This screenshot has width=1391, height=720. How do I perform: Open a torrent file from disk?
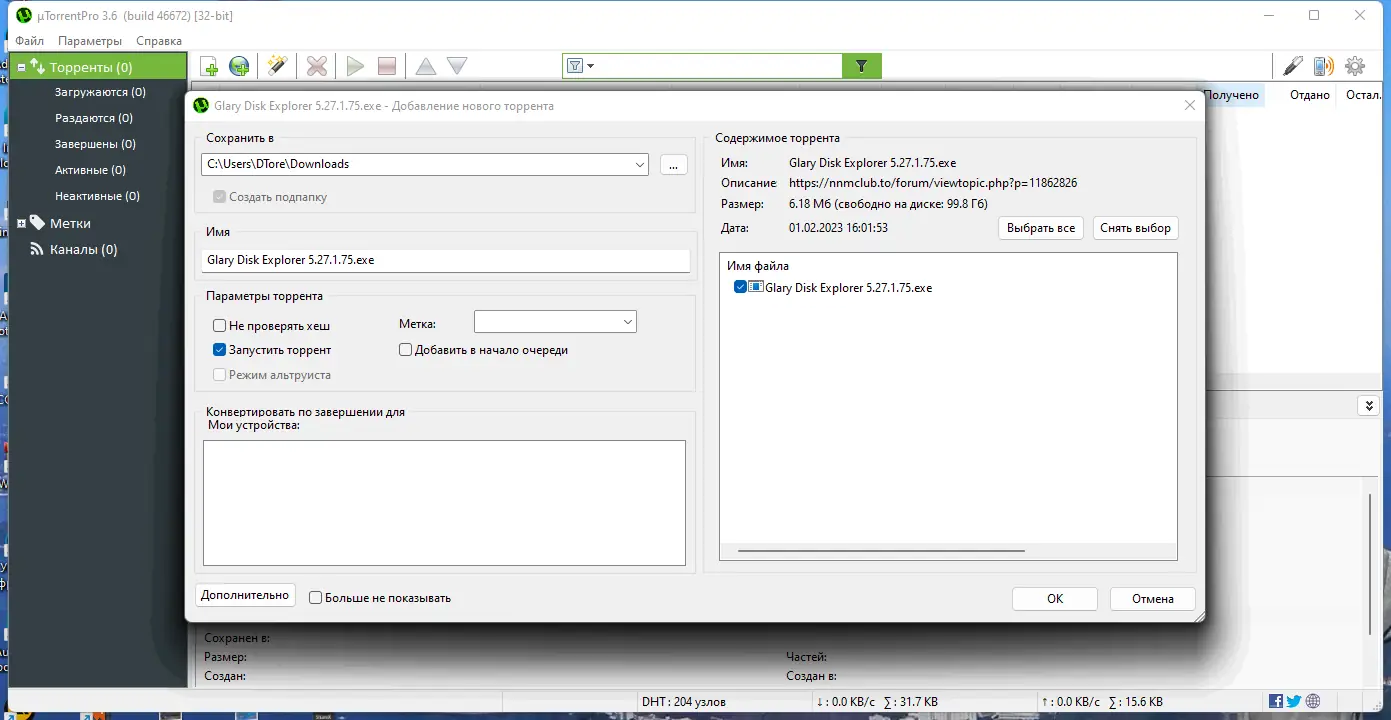tap(209, 65)
